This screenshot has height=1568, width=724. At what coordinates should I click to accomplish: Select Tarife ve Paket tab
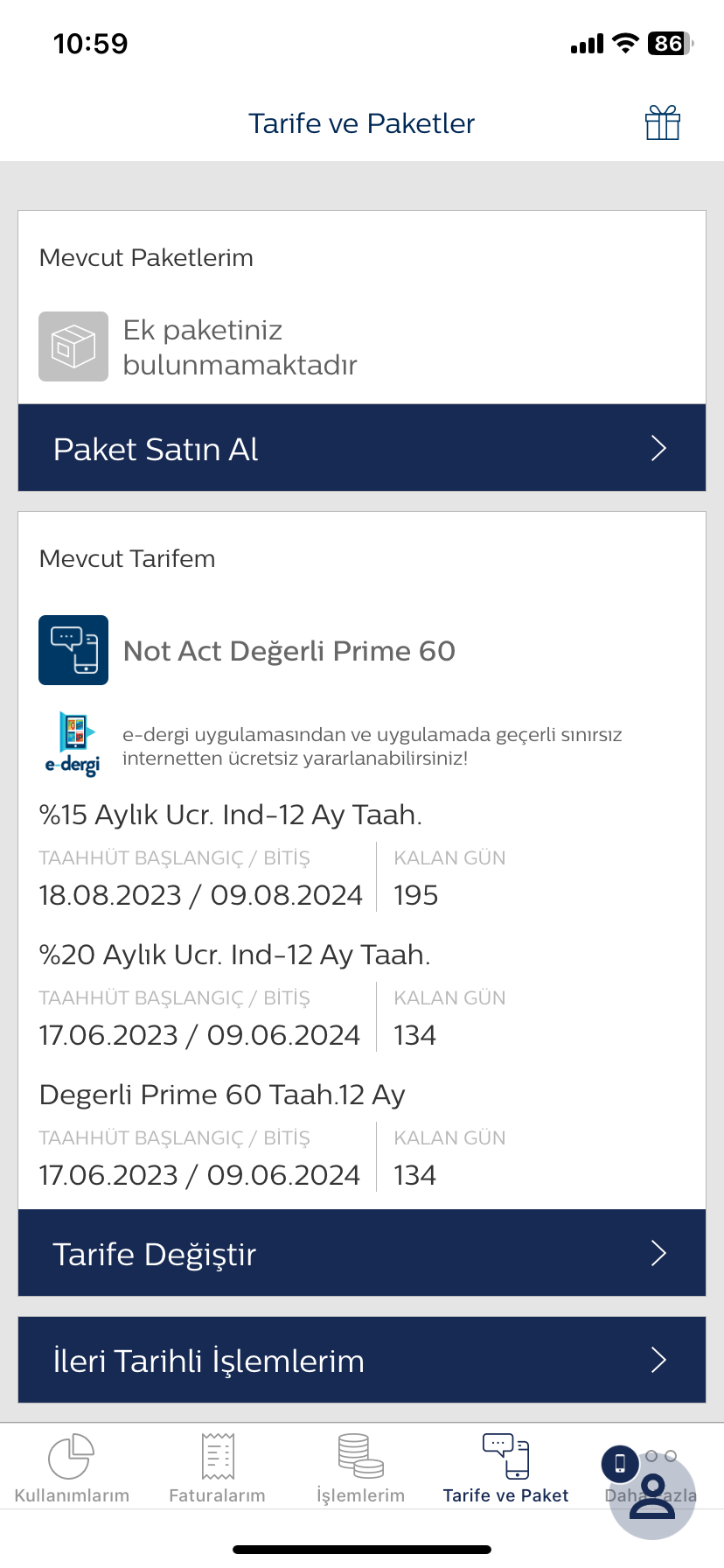(x=506, y=1469)
